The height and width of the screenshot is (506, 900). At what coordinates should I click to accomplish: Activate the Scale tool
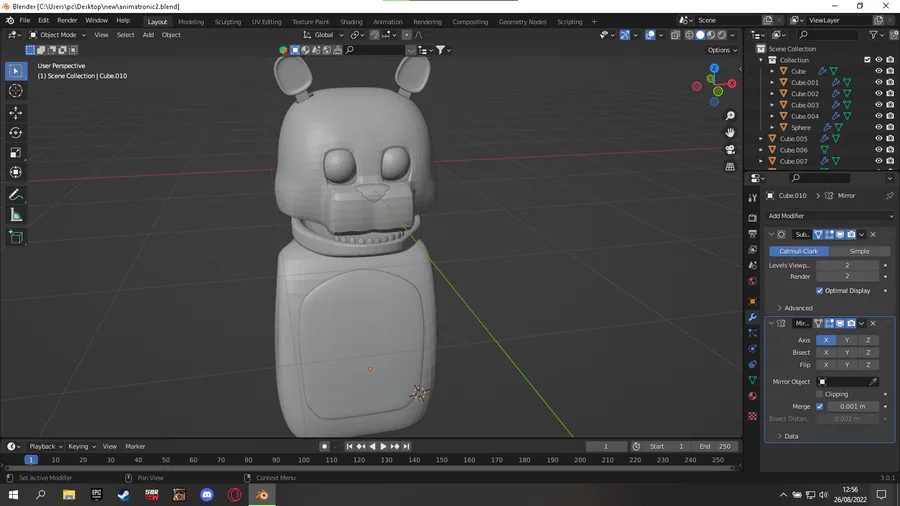pos(15,153)
